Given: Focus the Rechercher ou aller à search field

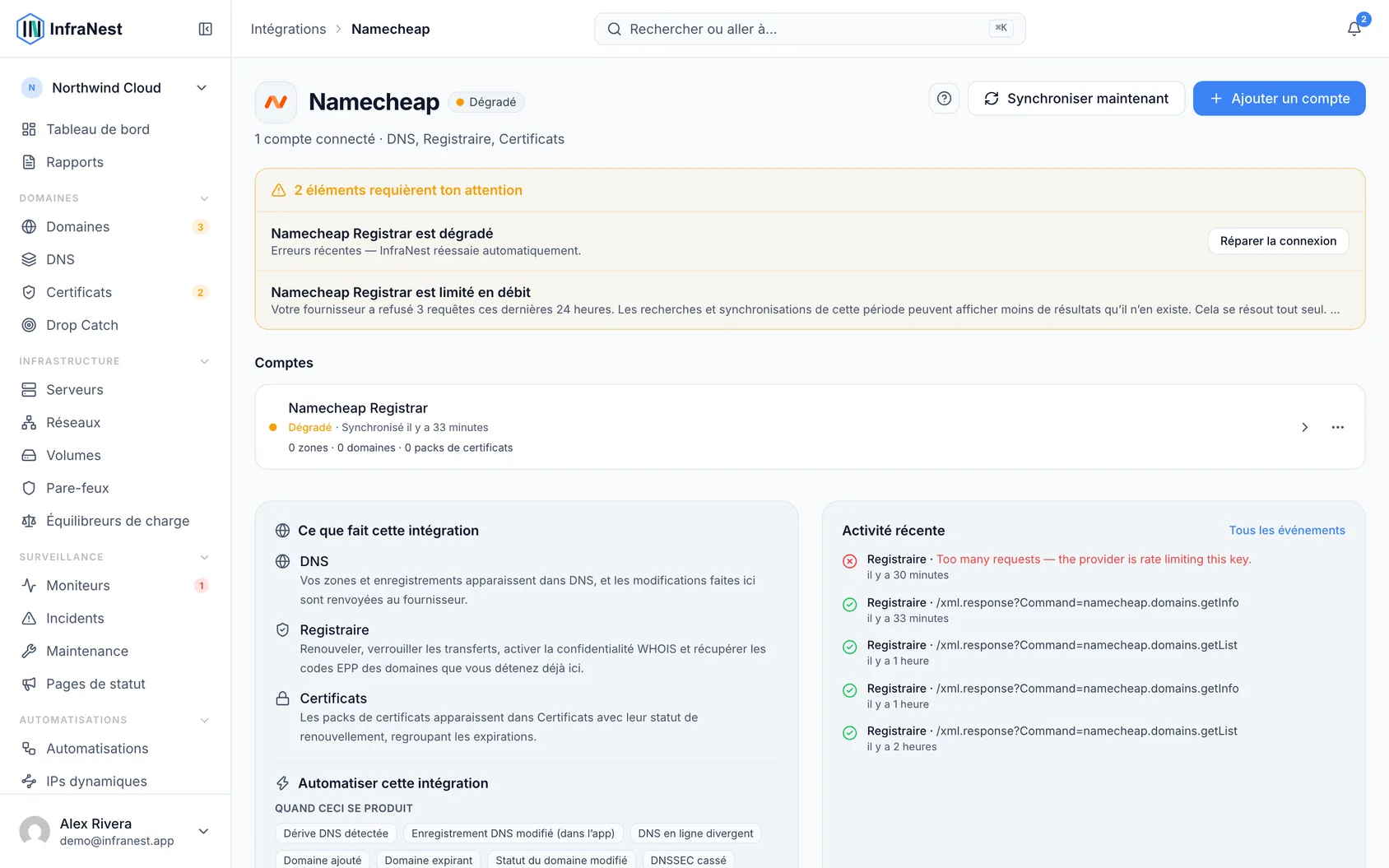Looking at the screenshot, I should click(x=810, y=29).
